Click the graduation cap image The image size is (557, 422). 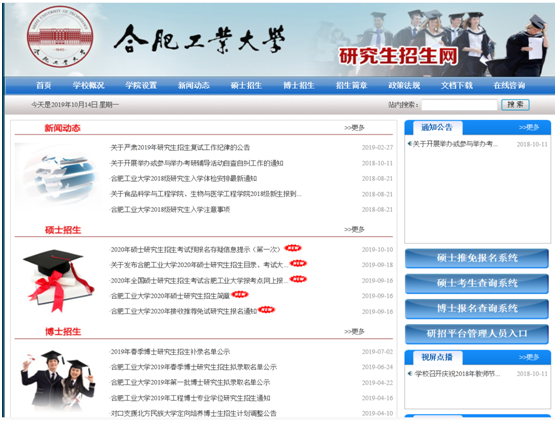pyautogui.click(x=58, y=281)
